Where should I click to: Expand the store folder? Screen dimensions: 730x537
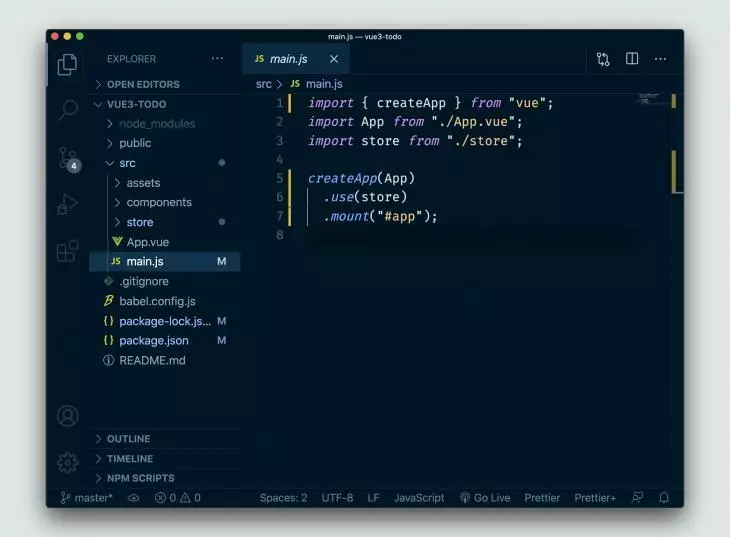pos(165,222)
